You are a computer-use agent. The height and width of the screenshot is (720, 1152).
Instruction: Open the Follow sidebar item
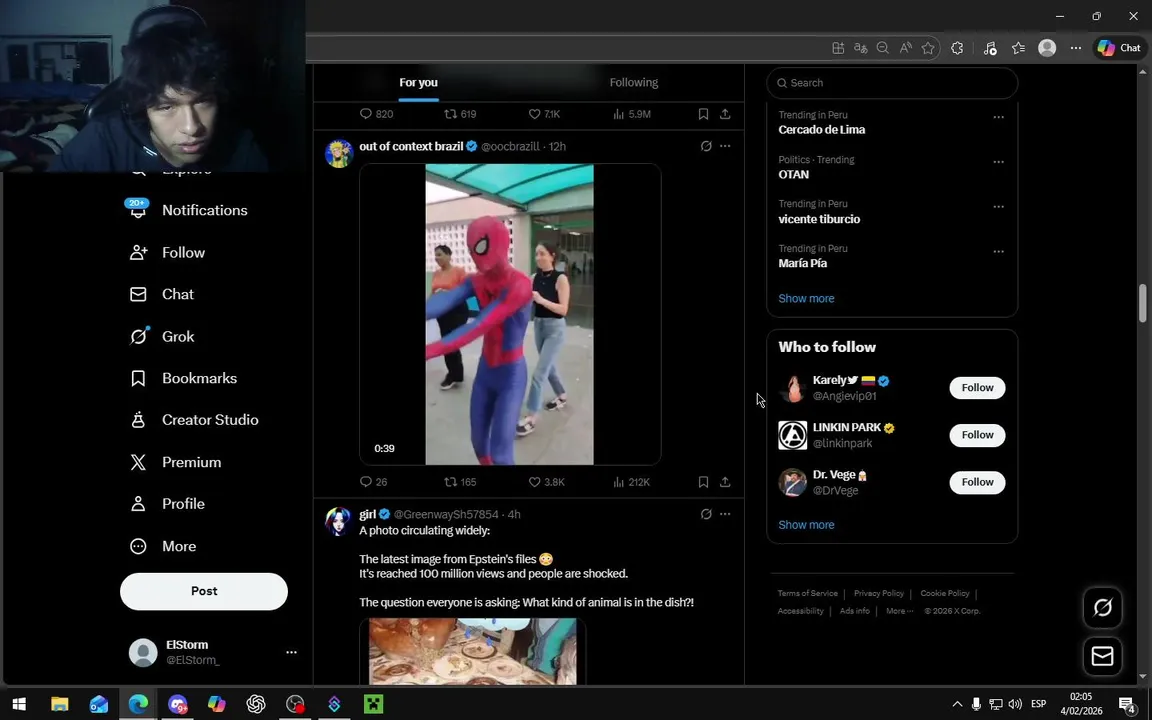click(168, 253)
